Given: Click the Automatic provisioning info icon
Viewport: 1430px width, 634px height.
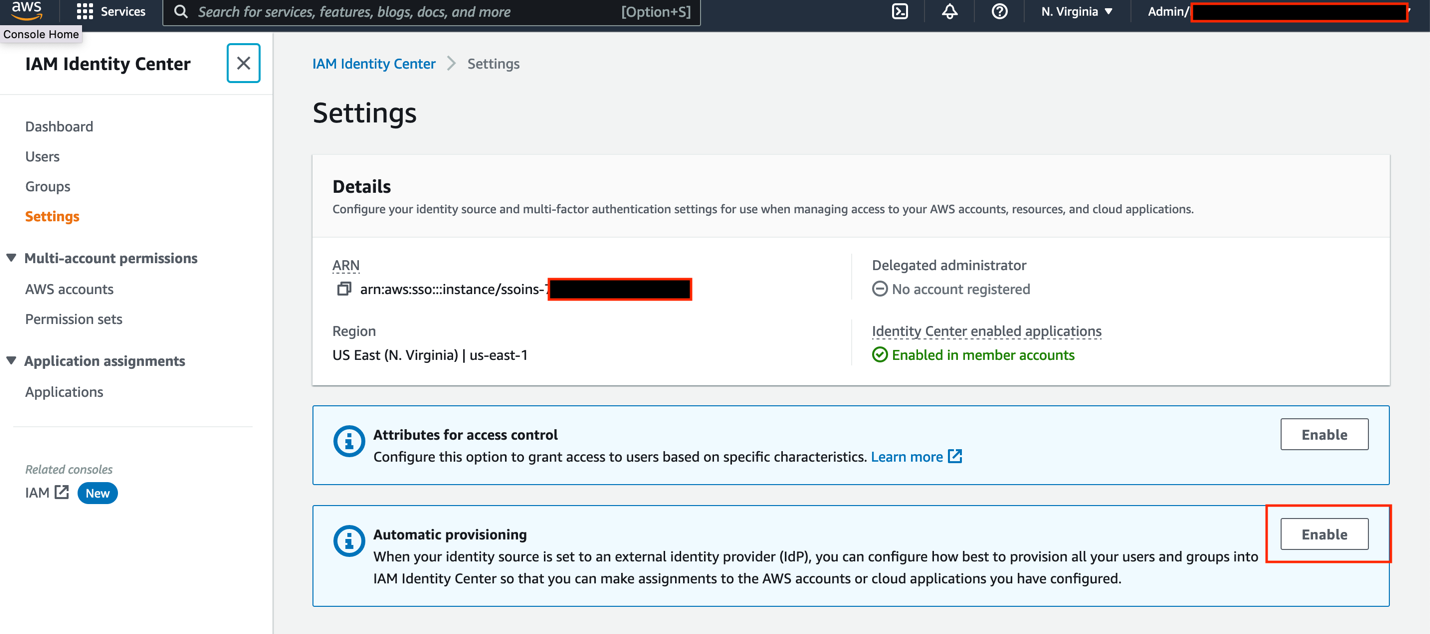Looking at the screenshot, I should coord(349,541).
